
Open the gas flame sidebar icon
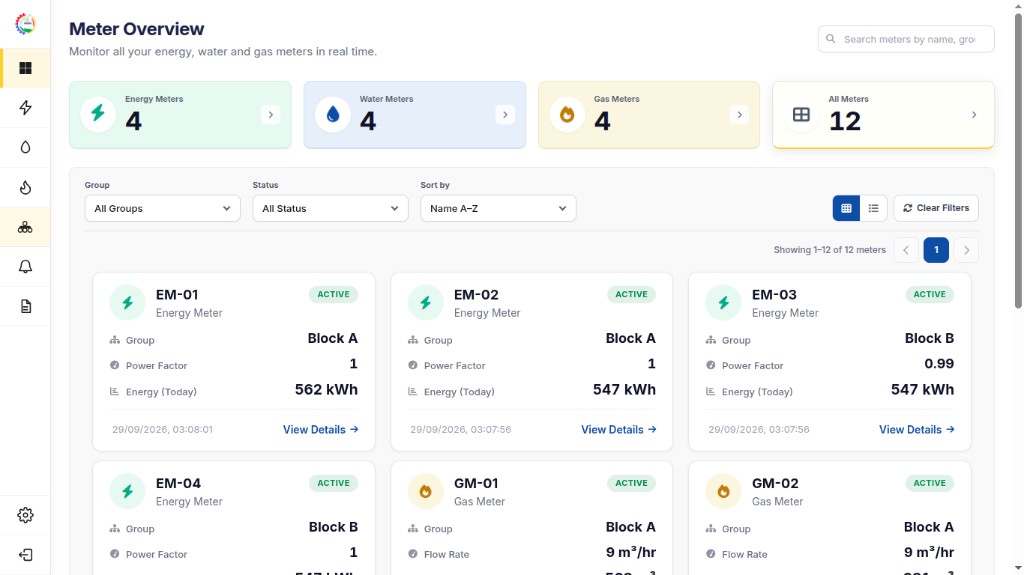click(25, 188)
